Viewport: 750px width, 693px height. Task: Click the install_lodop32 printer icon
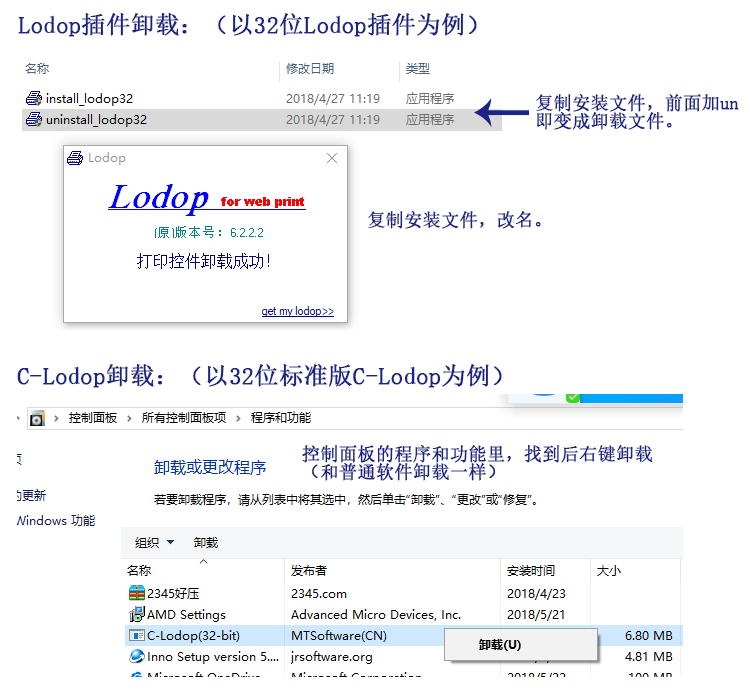pyautogui.click(x=33, y=99)
